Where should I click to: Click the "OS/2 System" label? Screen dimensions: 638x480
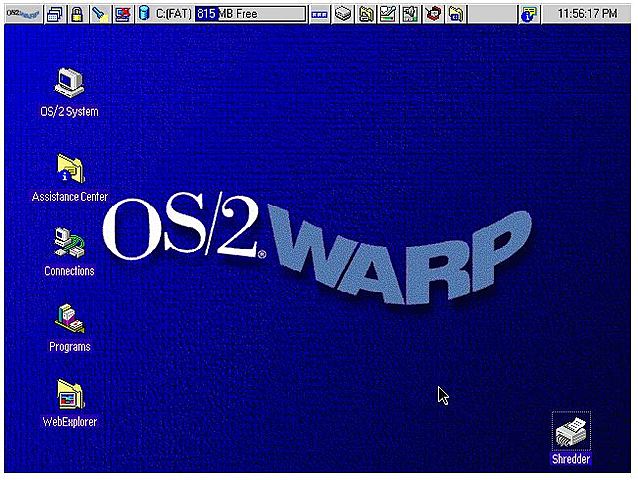click(x=69, y=111)
